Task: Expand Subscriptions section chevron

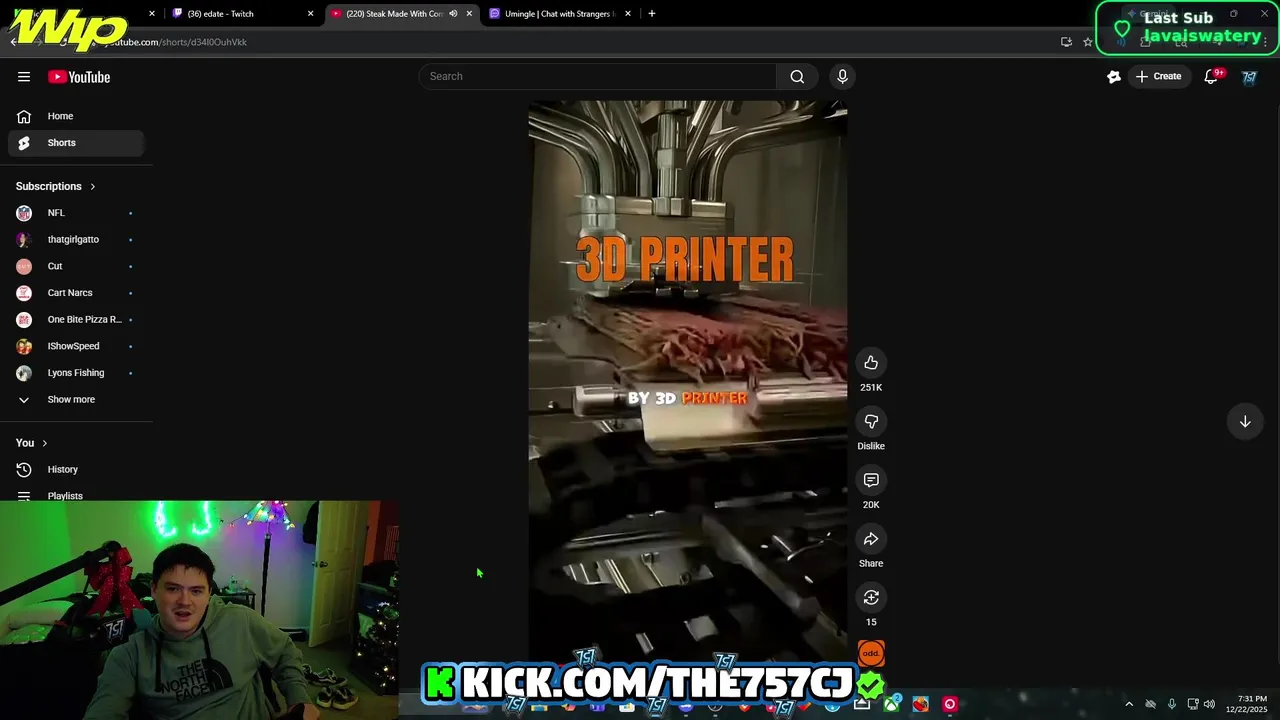Action: (93, 186)
